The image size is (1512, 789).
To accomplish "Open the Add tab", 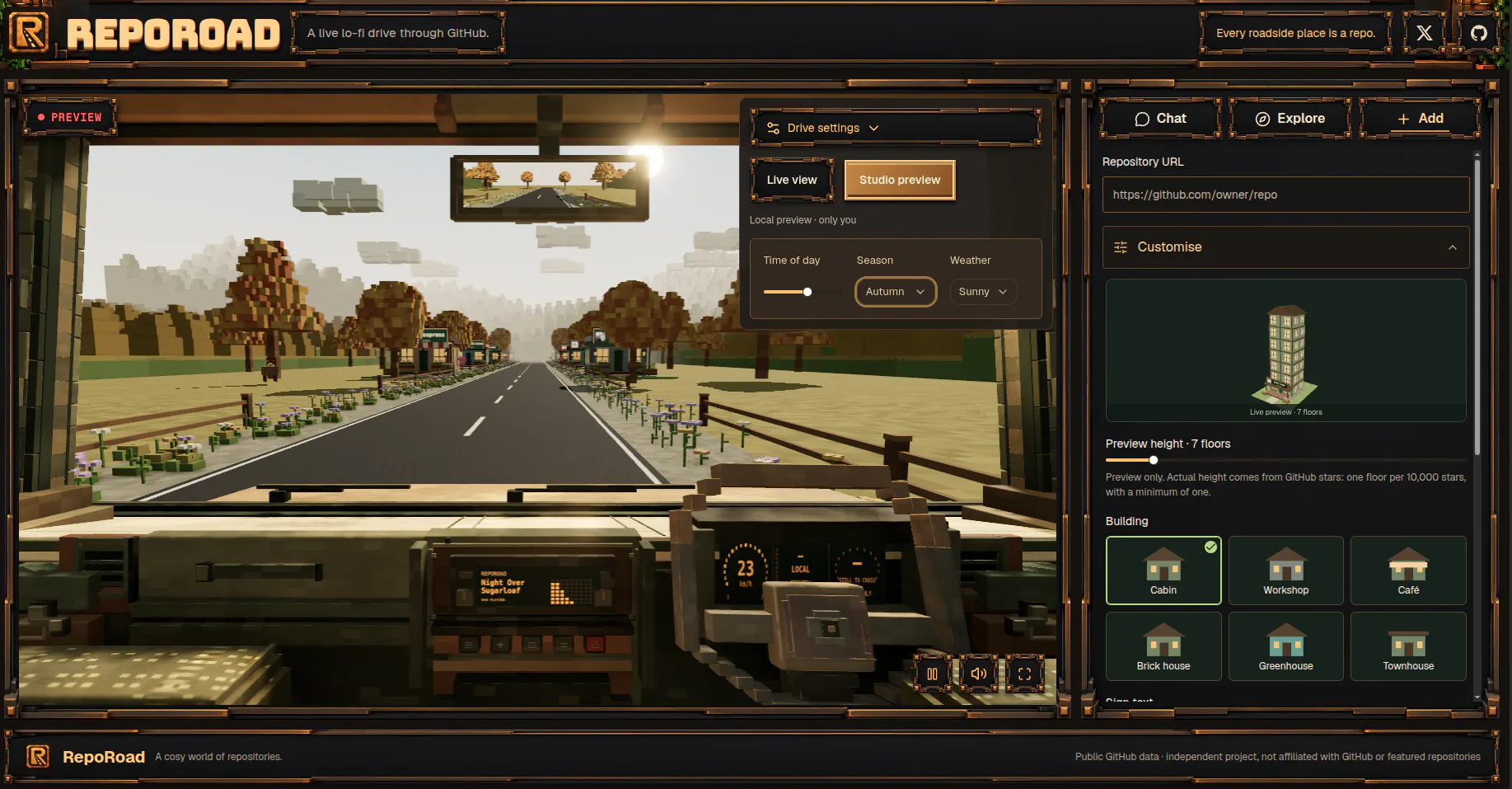I will pyautogui.click(x=1420, y=119).
